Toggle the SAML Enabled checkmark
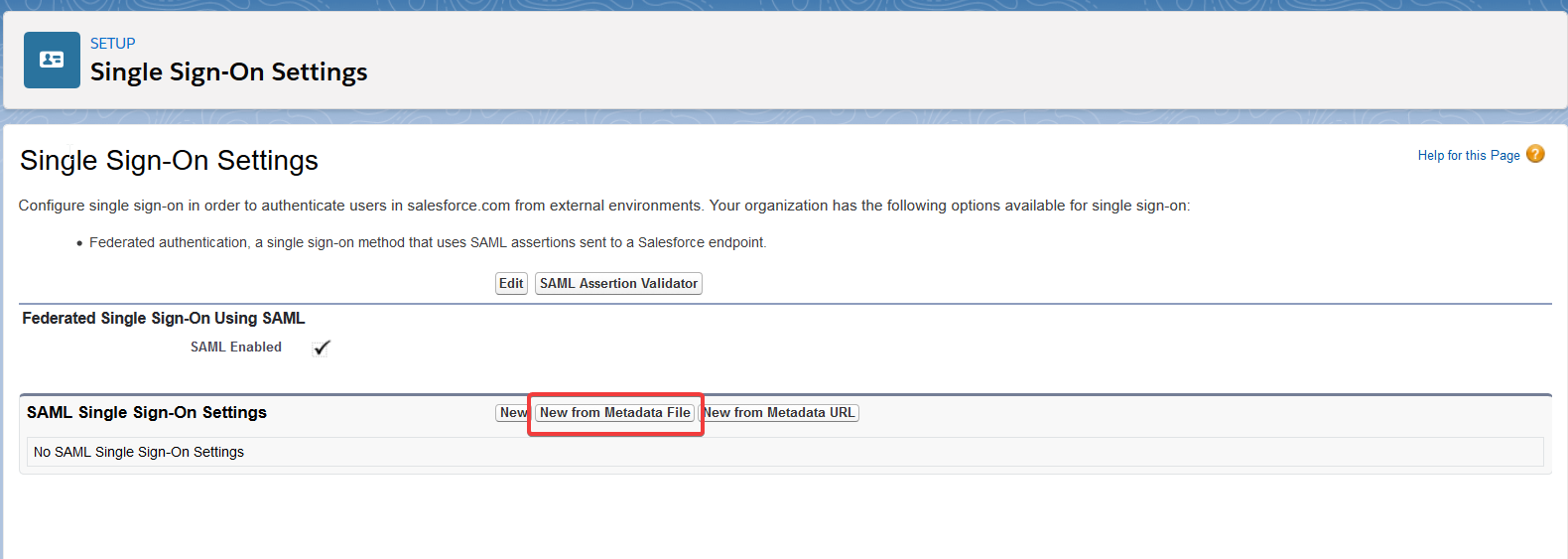The image size is (1568, 559). (321, 348)
